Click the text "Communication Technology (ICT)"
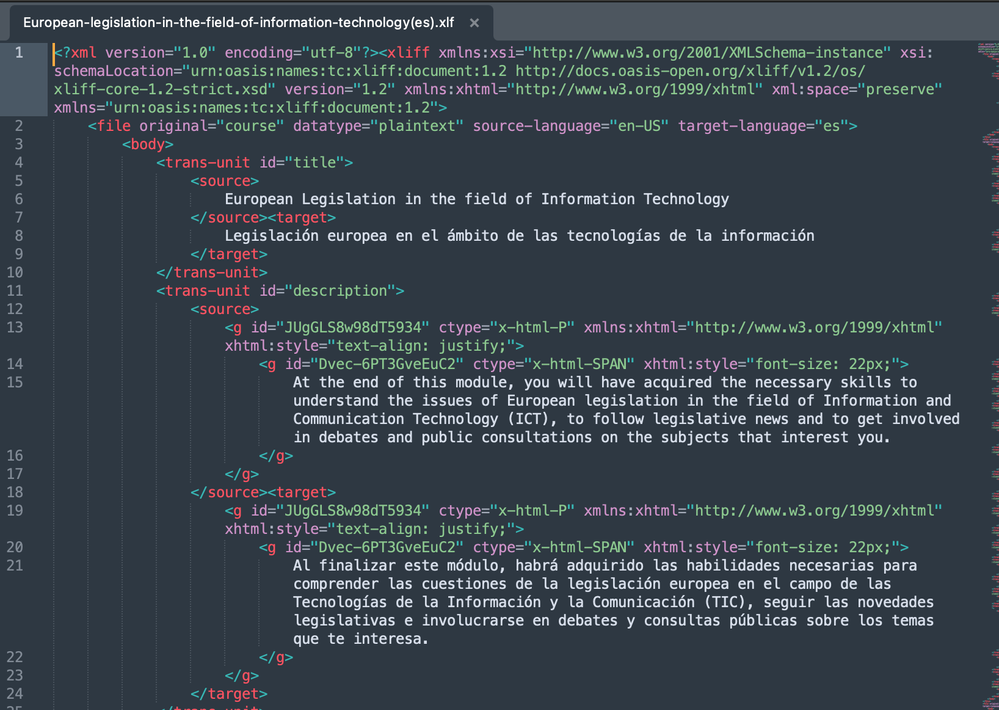This screenshot has width=999, height=710. (420, 419)
